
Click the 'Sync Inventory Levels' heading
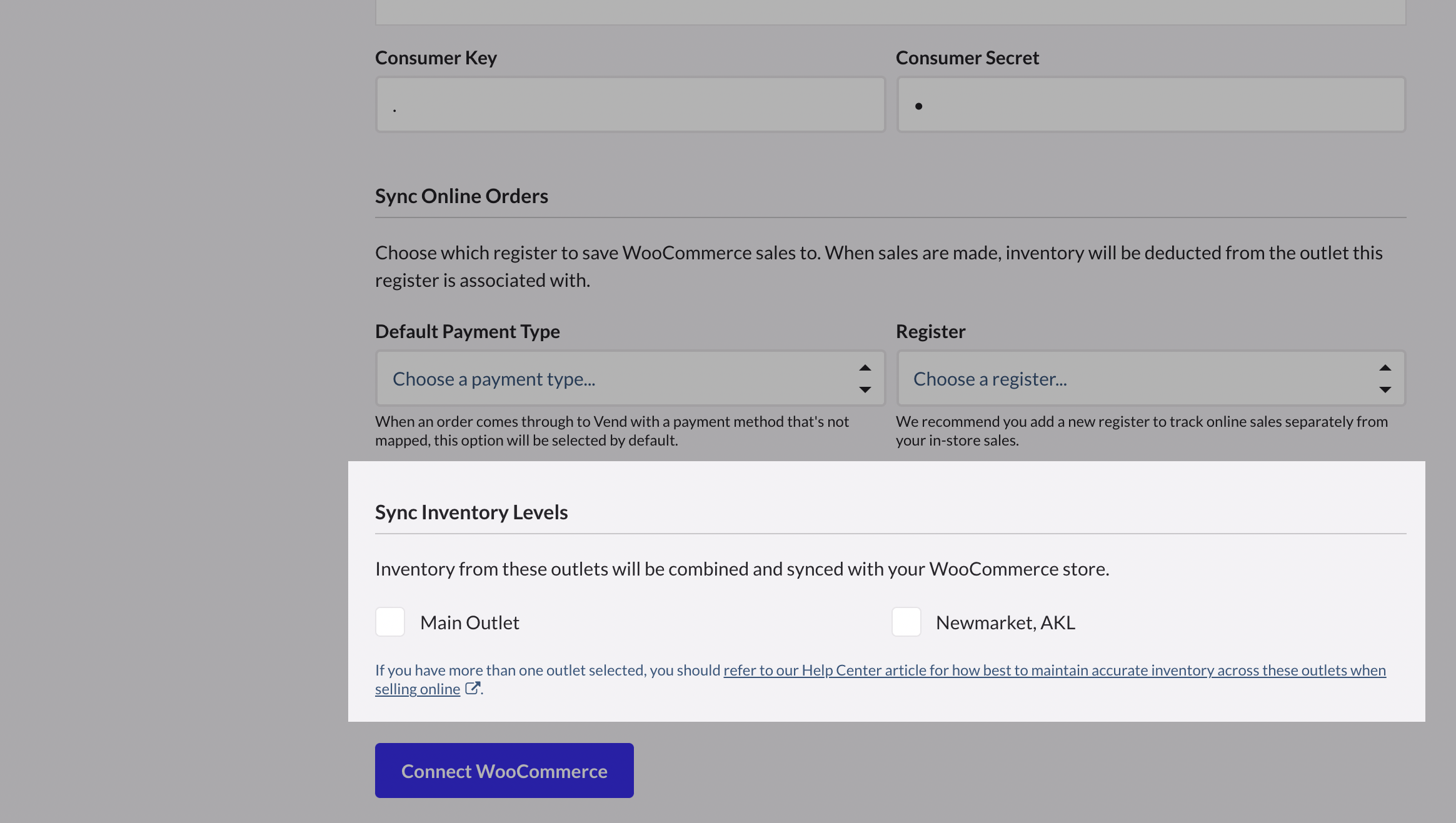(471, 512)
